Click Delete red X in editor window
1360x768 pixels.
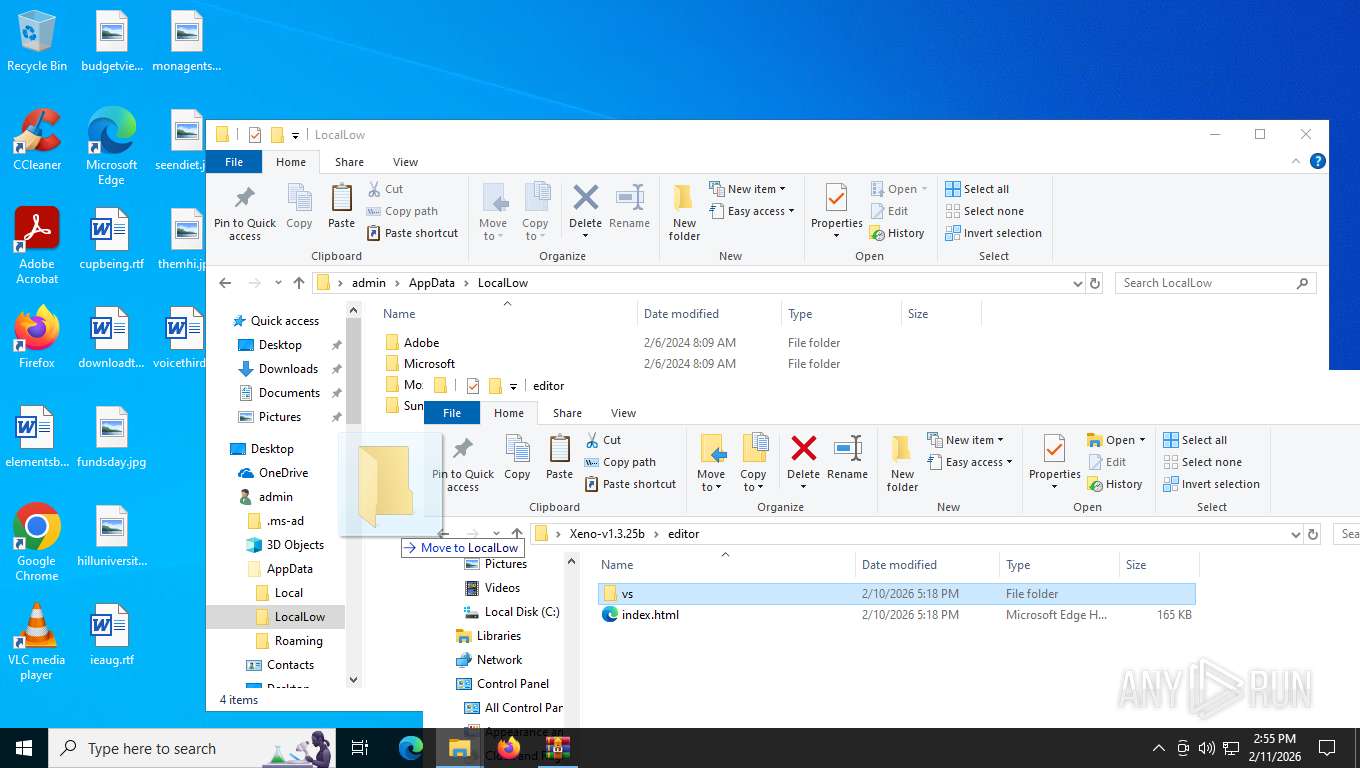click(x=804, y=448)
